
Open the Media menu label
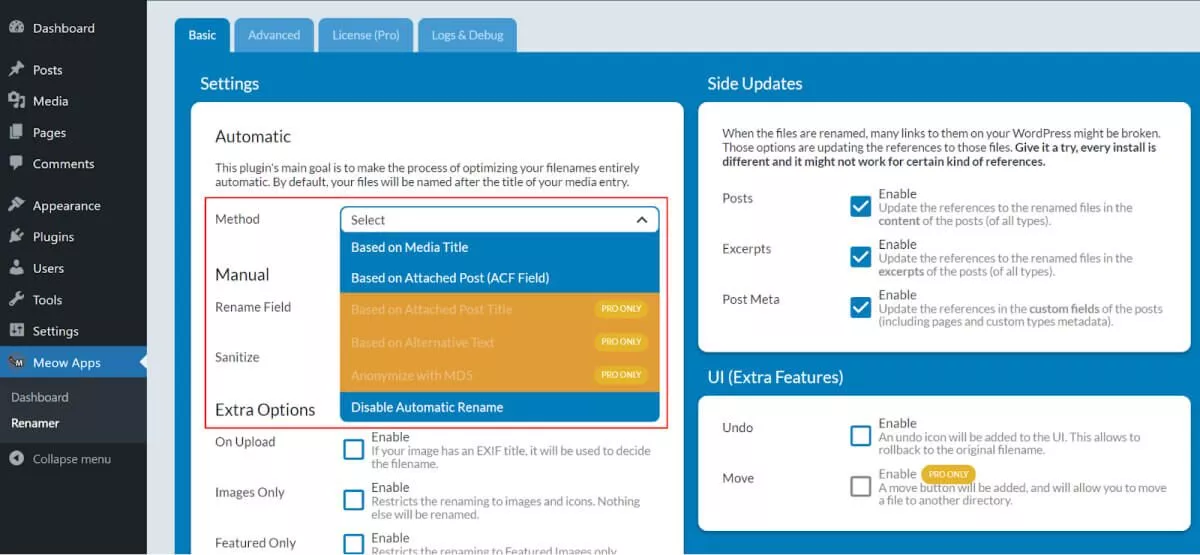click(x=50, y=101)
